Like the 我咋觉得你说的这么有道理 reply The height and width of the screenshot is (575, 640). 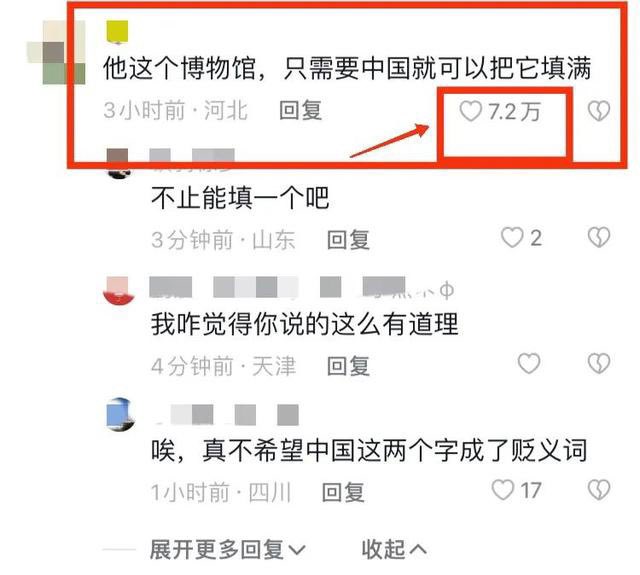(529, 364)
